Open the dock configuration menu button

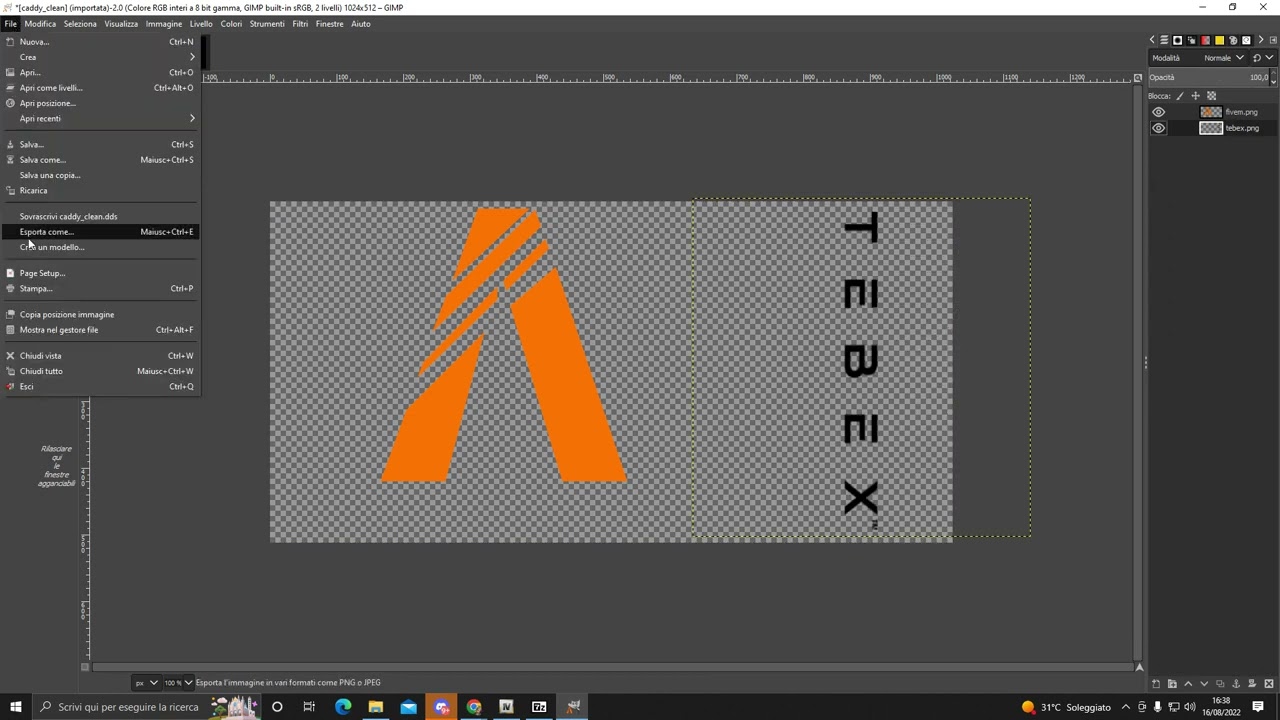click(x=1273, y=40)
